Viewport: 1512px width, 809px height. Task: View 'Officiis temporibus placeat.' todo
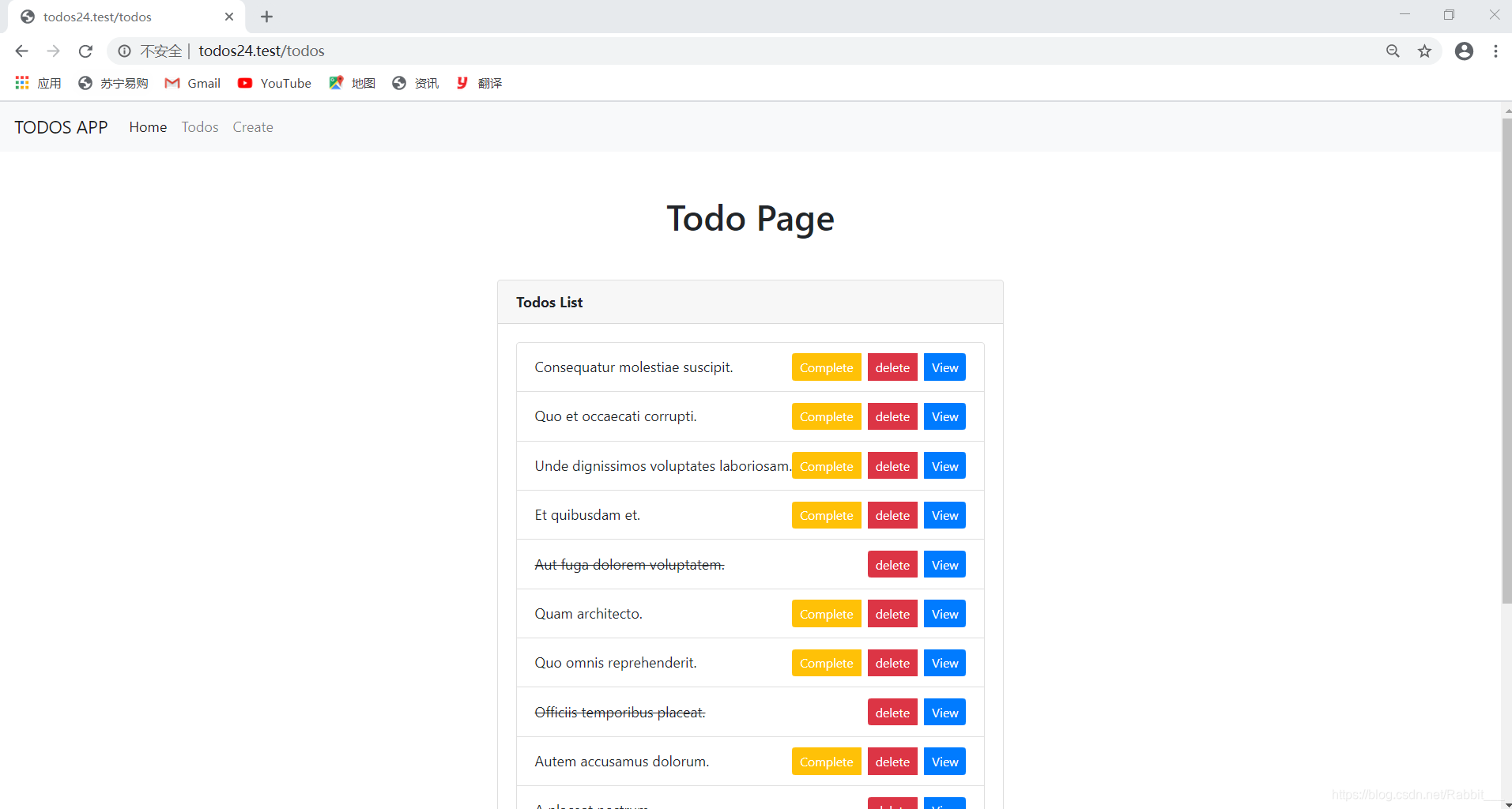pos(945,713)
